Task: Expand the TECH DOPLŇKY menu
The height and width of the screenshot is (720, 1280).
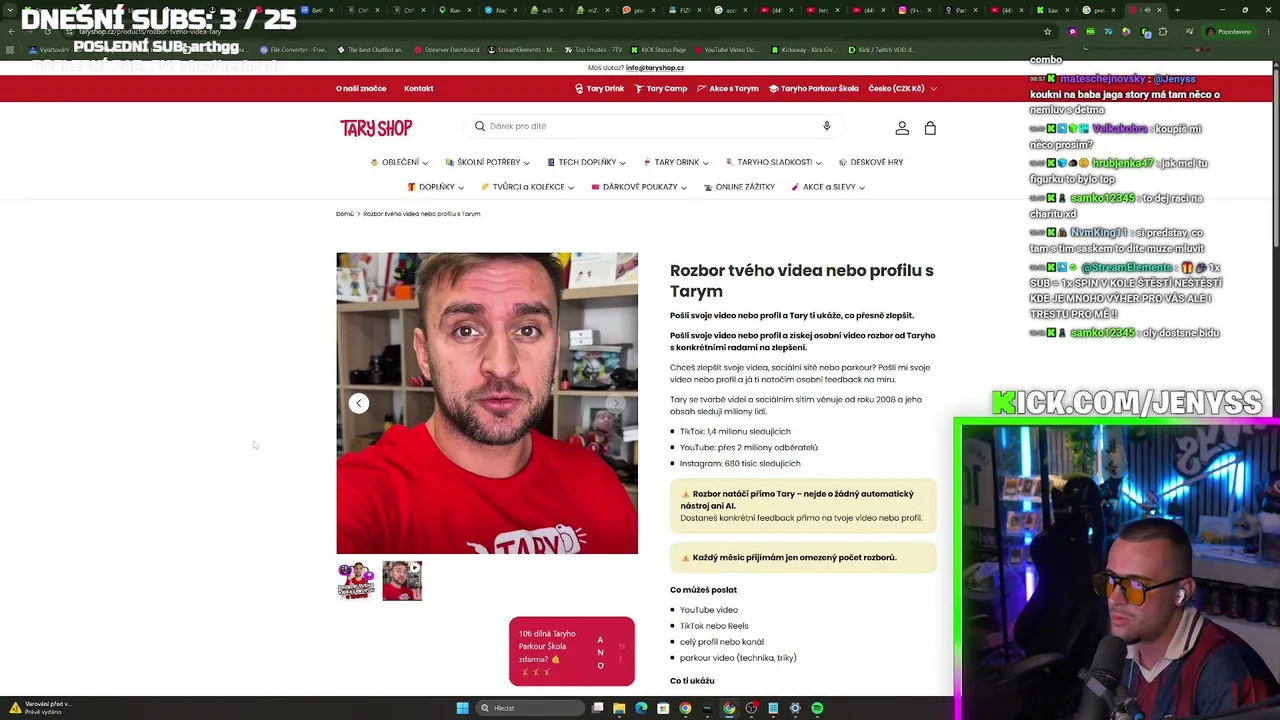Action: coord(586,162)
